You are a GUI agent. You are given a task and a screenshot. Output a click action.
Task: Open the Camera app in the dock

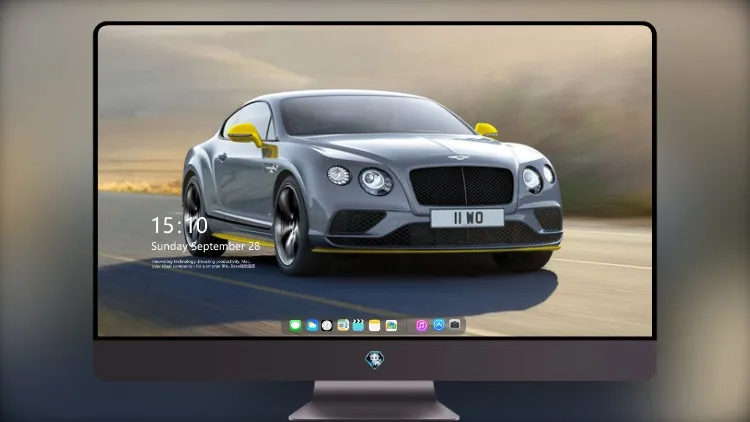pos(455,325)
